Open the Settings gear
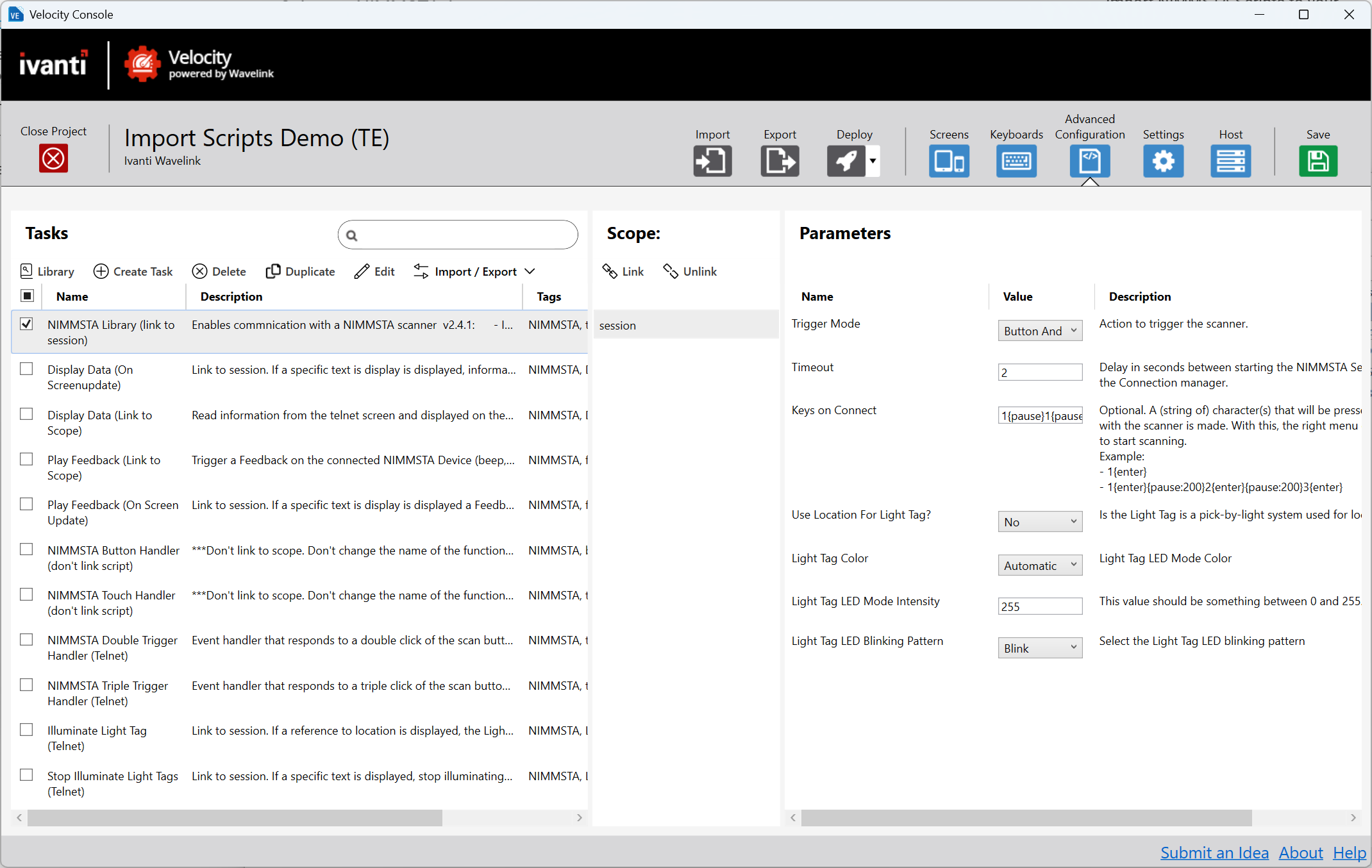 [1163, 160]
